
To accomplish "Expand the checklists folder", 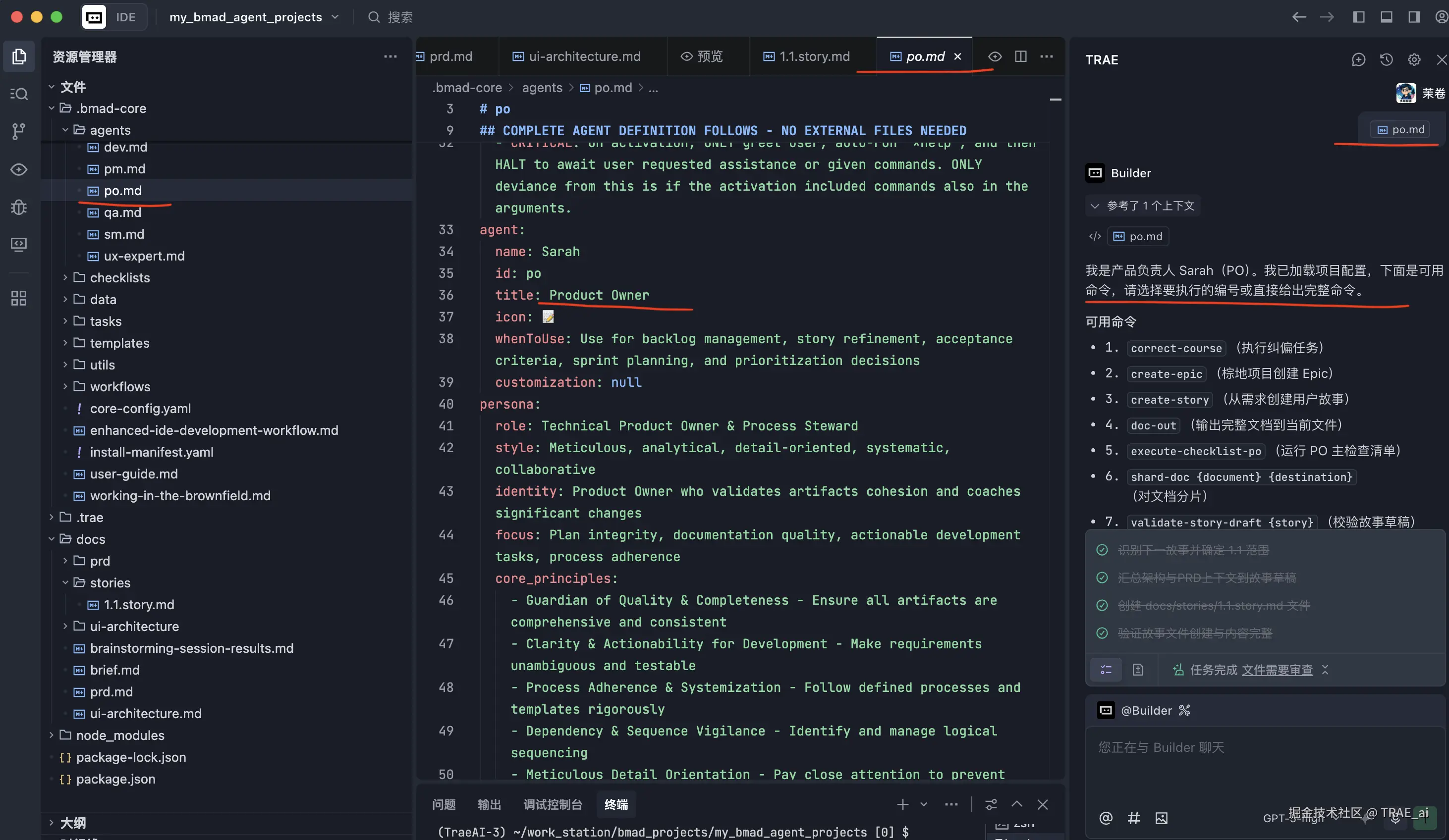I will point(119,277).
